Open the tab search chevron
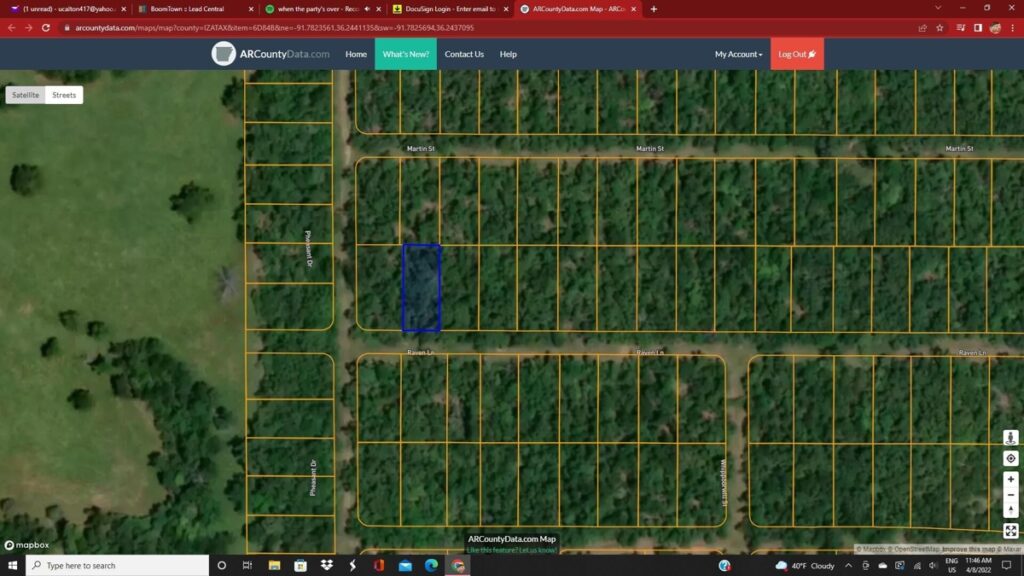Image resolution: width=1024 pixels, height=576 pixels. [937, 8]
